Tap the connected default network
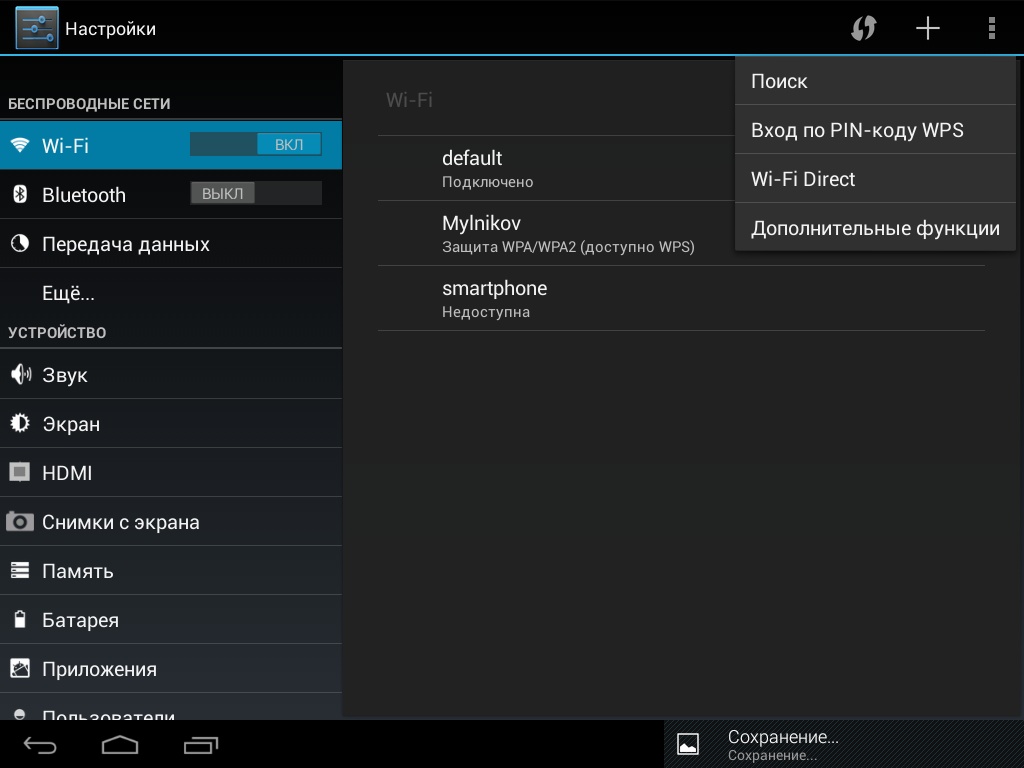 point(550,168)
